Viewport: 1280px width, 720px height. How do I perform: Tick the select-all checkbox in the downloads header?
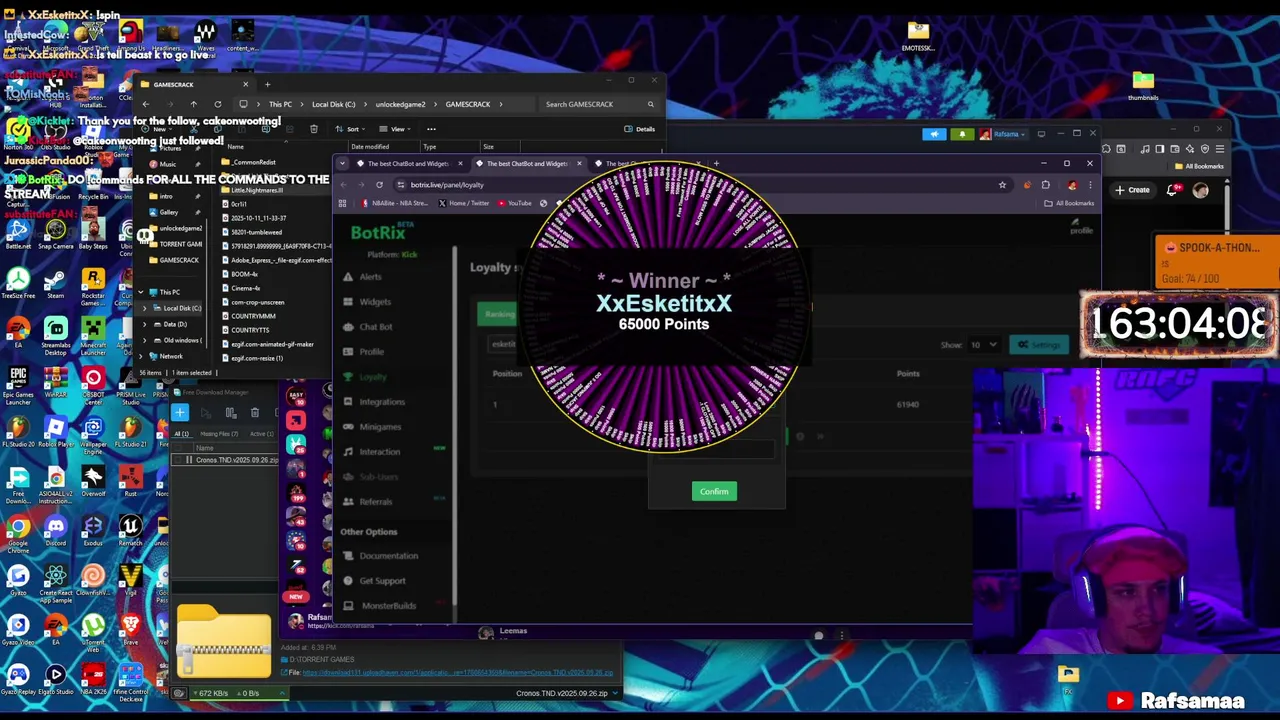click(x=180, y=447)
